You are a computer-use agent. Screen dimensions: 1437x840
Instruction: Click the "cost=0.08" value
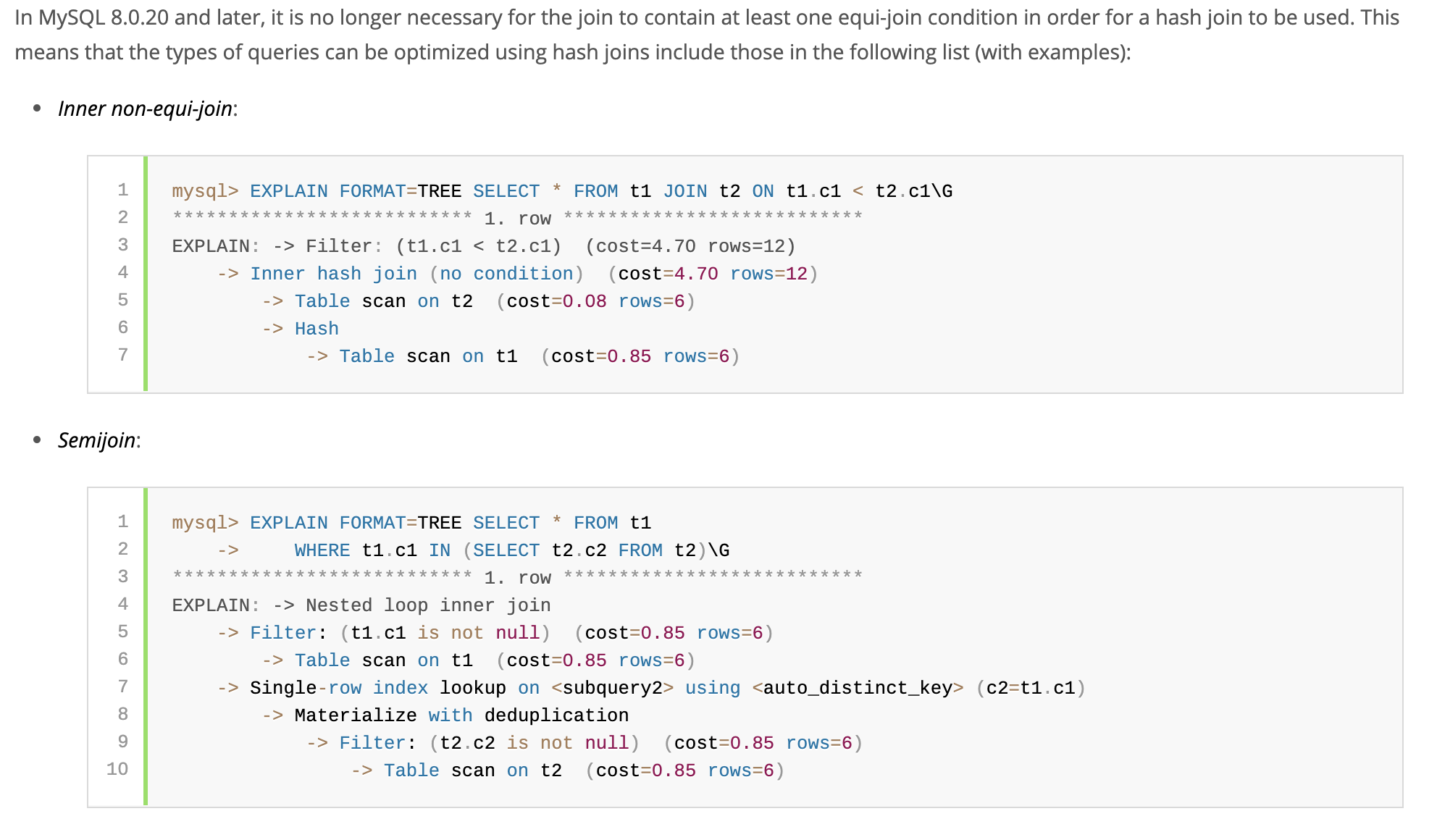tap(556, 301)
